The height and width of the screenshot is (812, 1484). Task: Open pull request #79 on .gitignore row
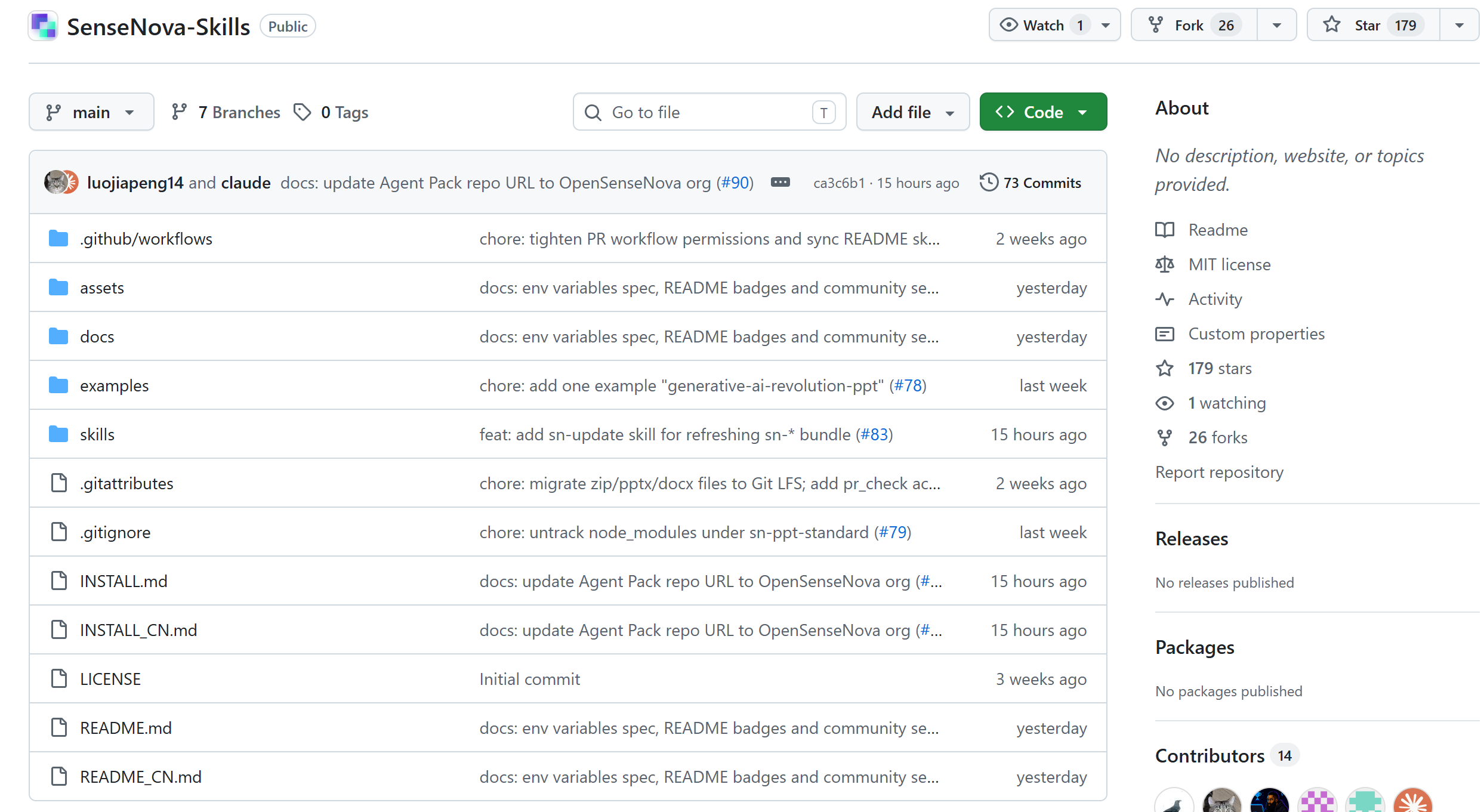pyautogui.click(x=893, y=532)
